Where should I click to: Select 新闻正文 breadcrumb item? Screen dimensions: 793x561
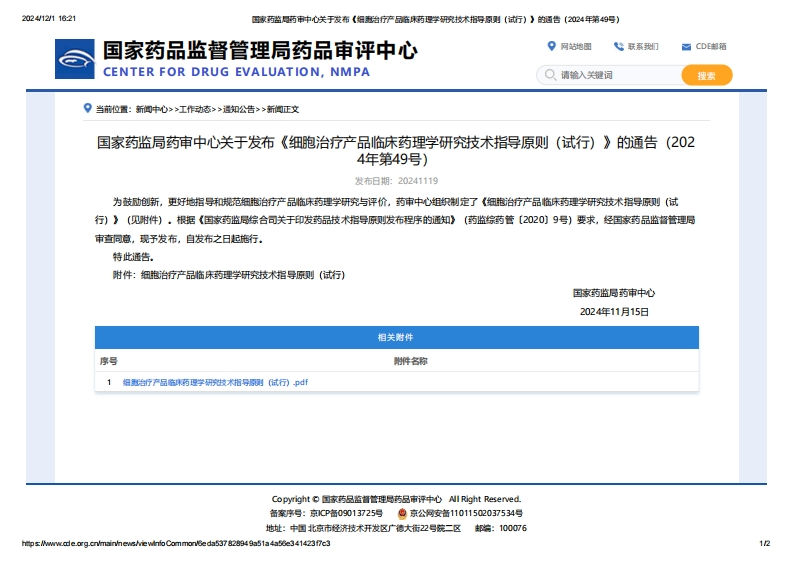point(282,109)
